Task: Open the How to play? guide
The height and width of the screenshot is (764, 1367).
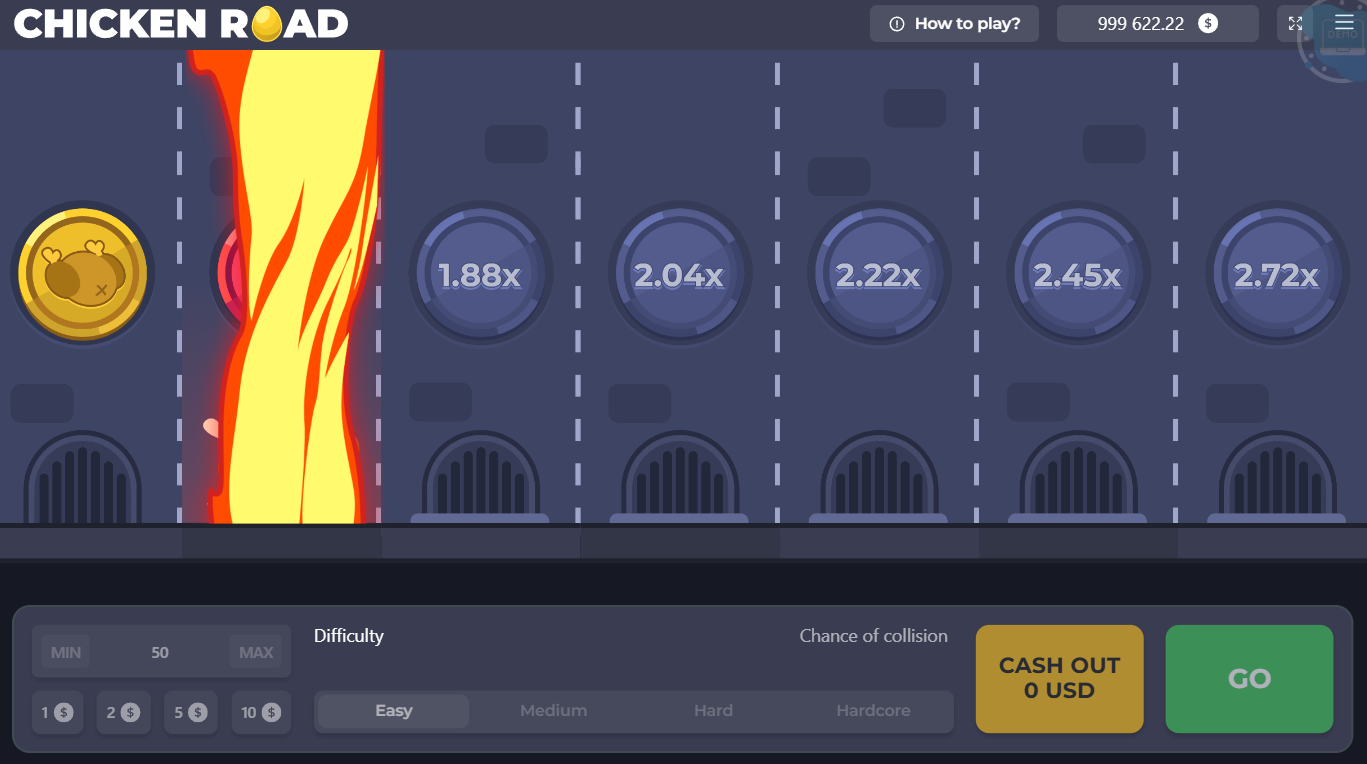Action: [x=954, y=23]
